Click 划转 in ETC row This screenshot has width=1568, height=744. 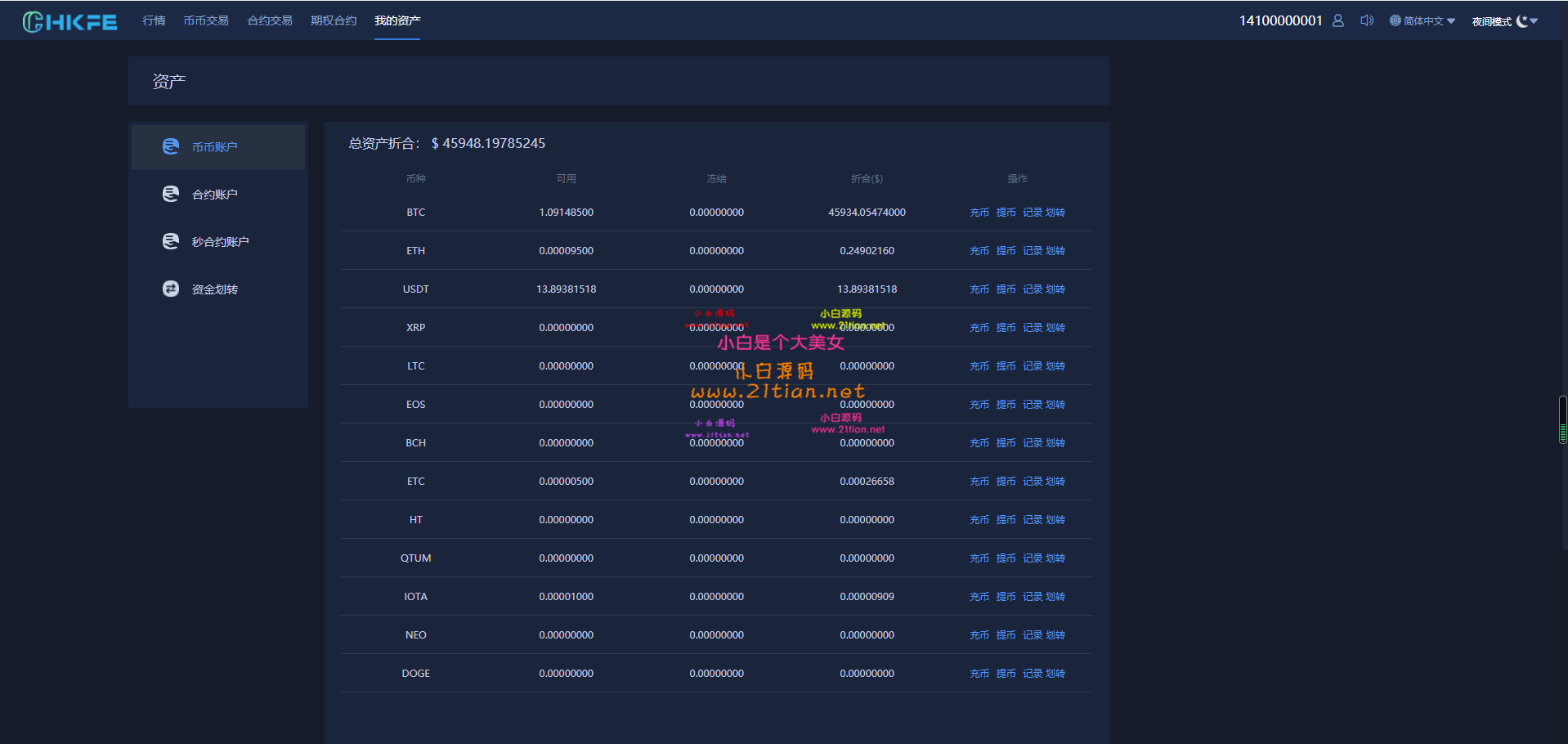pos(1055,482)
